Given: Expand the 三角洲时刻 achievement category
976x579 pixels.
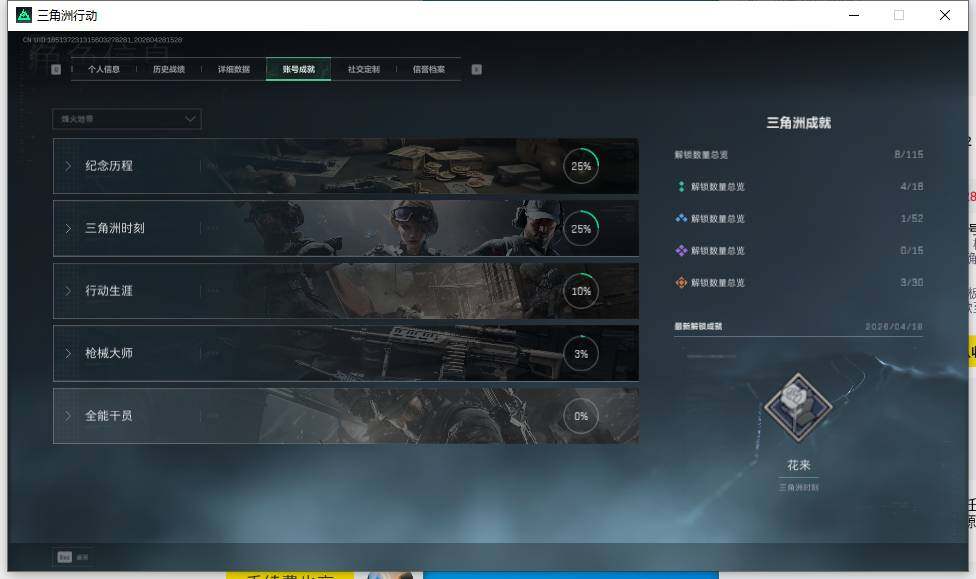Looking at the screenshot, I should tap(345, 228).
